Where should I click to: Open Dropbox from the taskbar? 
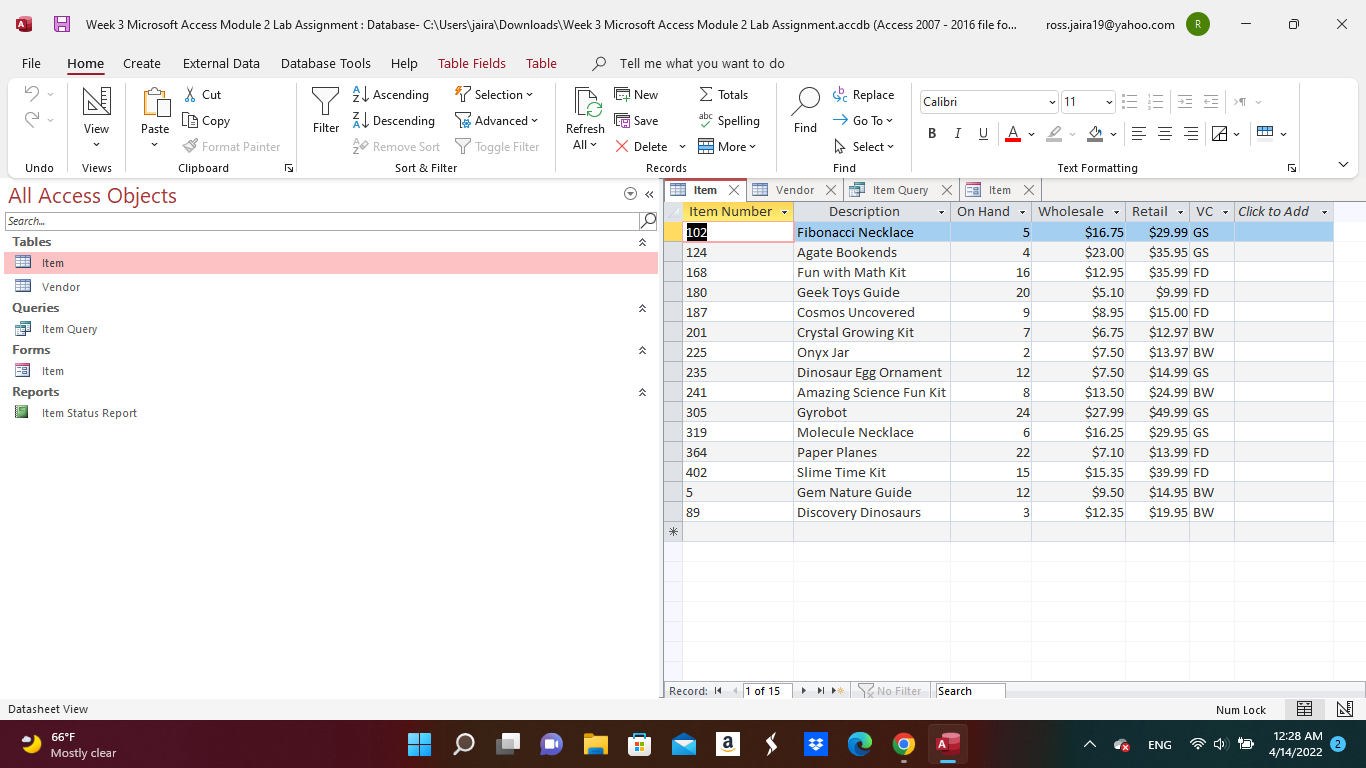click(x=816, y=744)
